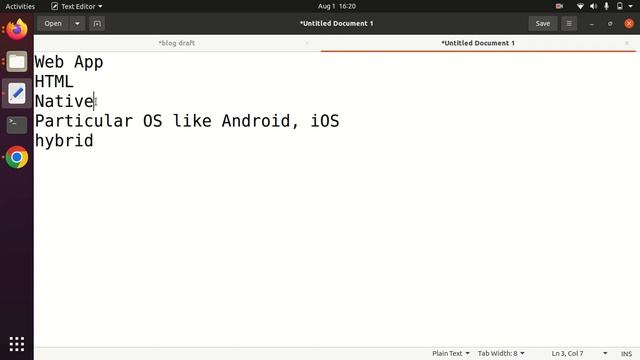Select the Untitled Document 1 tab
This screenshot has width=640, height=360.
tap(478, 43)
